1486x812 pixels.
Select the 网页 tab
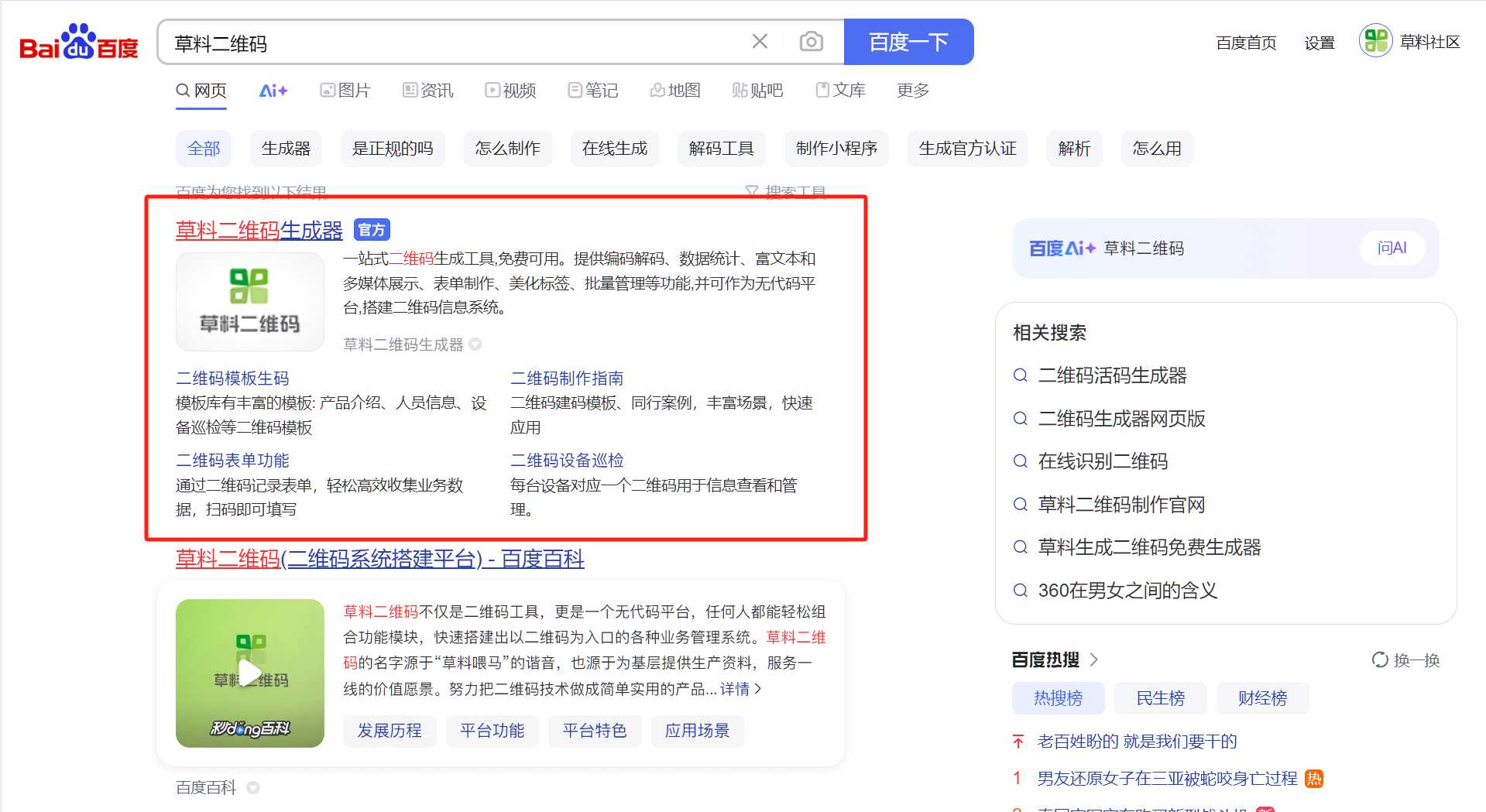(x=201, y=91)
